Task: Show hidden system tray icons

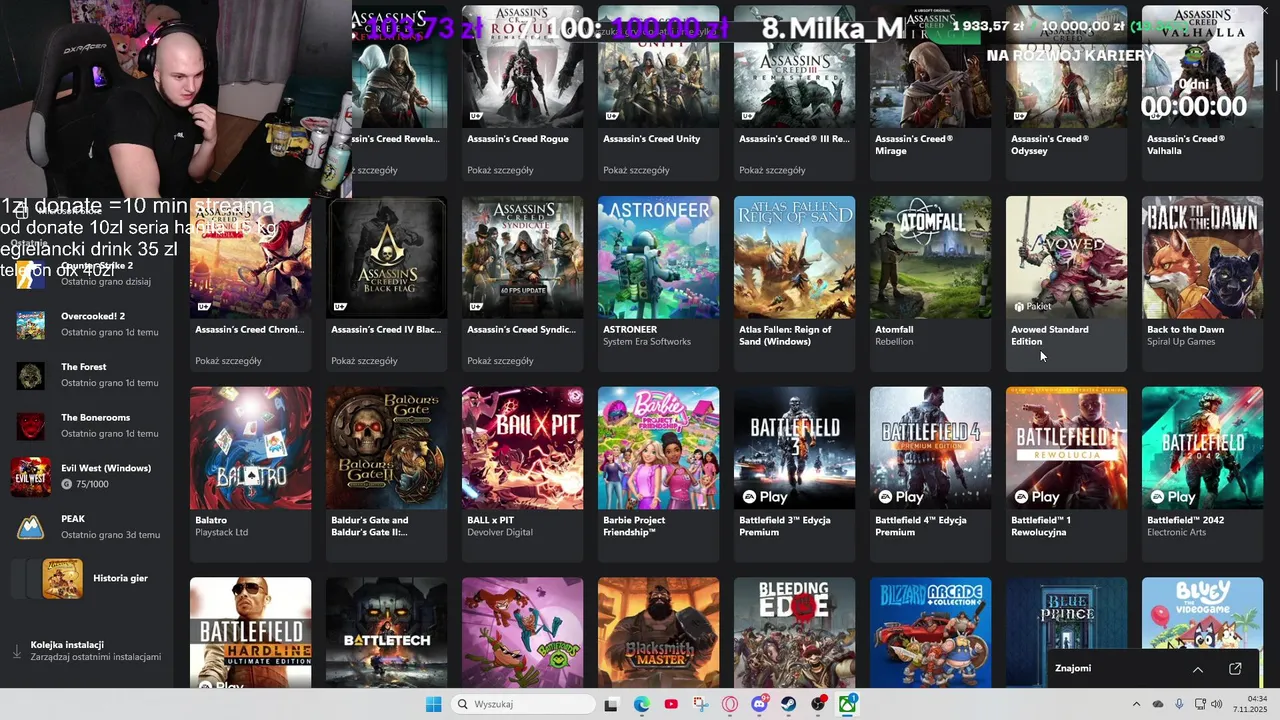Action: (1136, 704)
